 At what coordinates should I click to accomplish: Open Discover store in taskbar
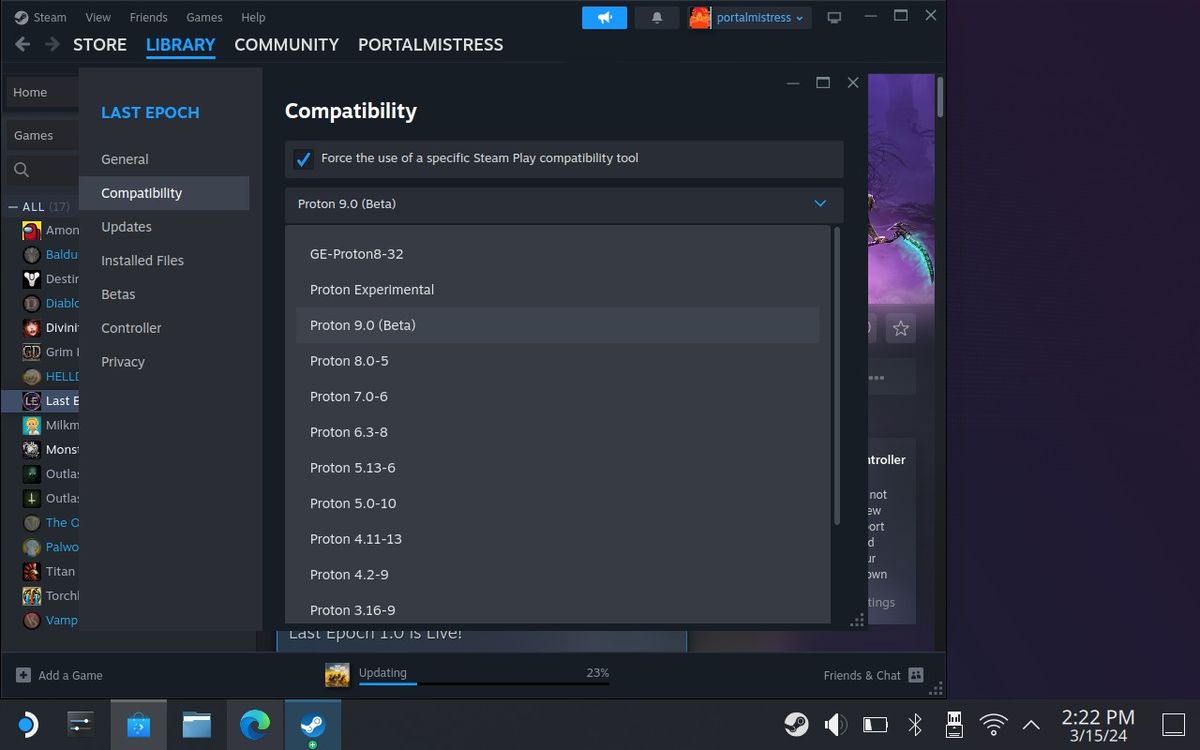pos(138,724)
